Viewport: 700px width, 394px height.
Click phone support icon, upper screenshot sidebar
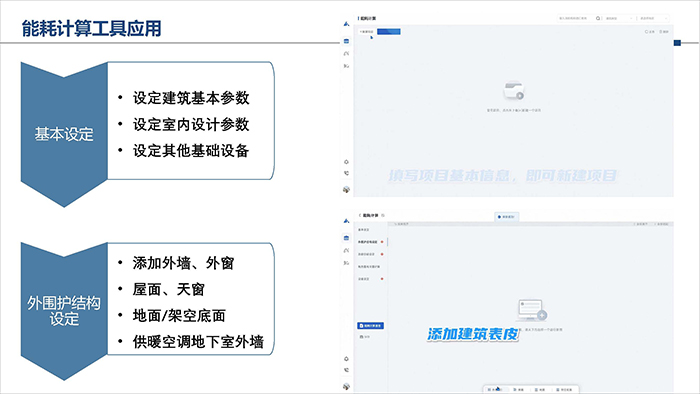(346, 173)
